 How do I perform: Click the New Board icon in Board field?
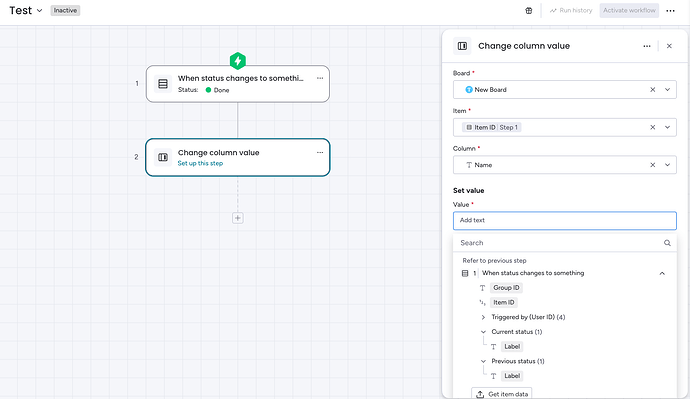[x=469, y=90]
